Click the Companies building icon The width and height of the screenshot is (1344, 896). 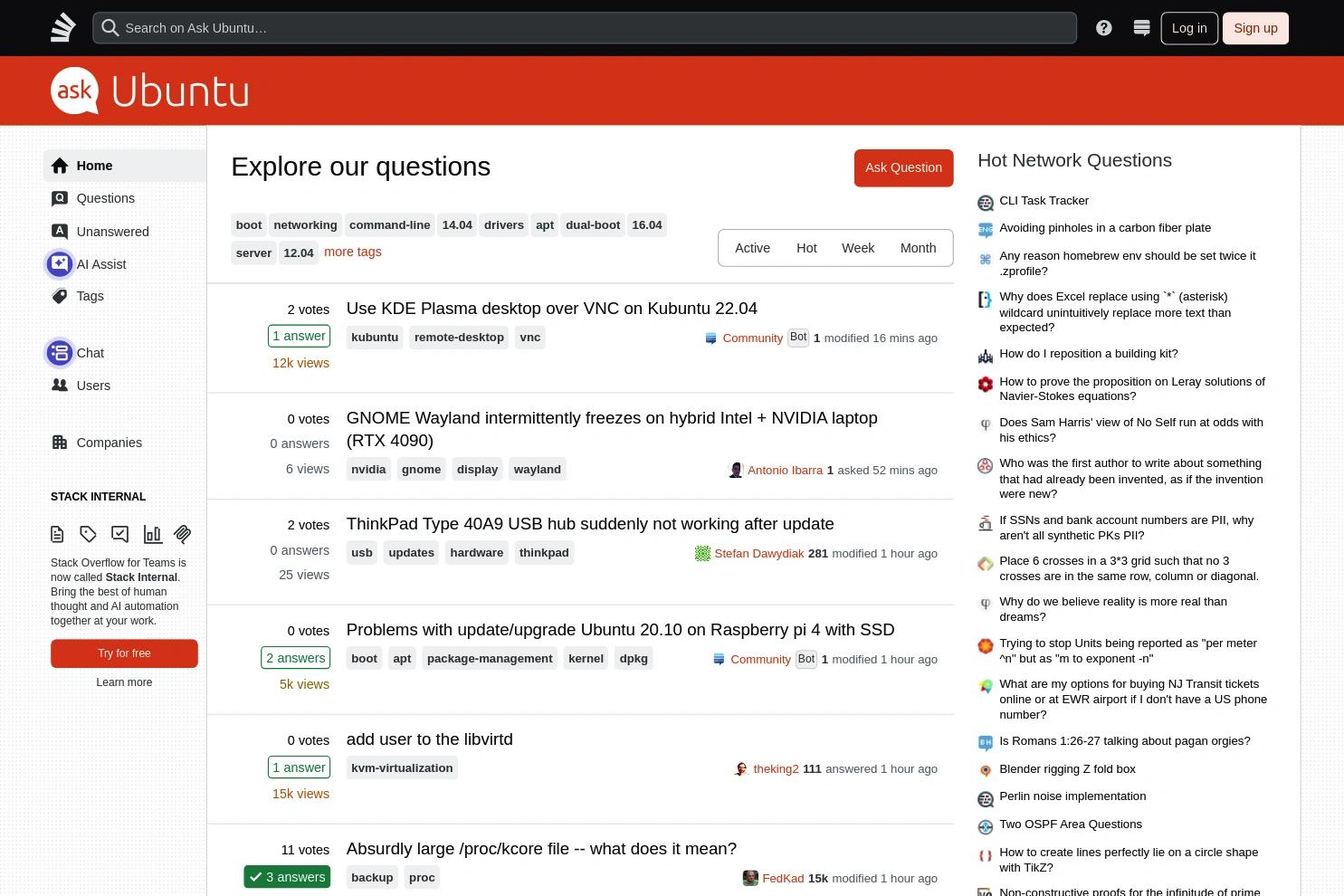60,443
